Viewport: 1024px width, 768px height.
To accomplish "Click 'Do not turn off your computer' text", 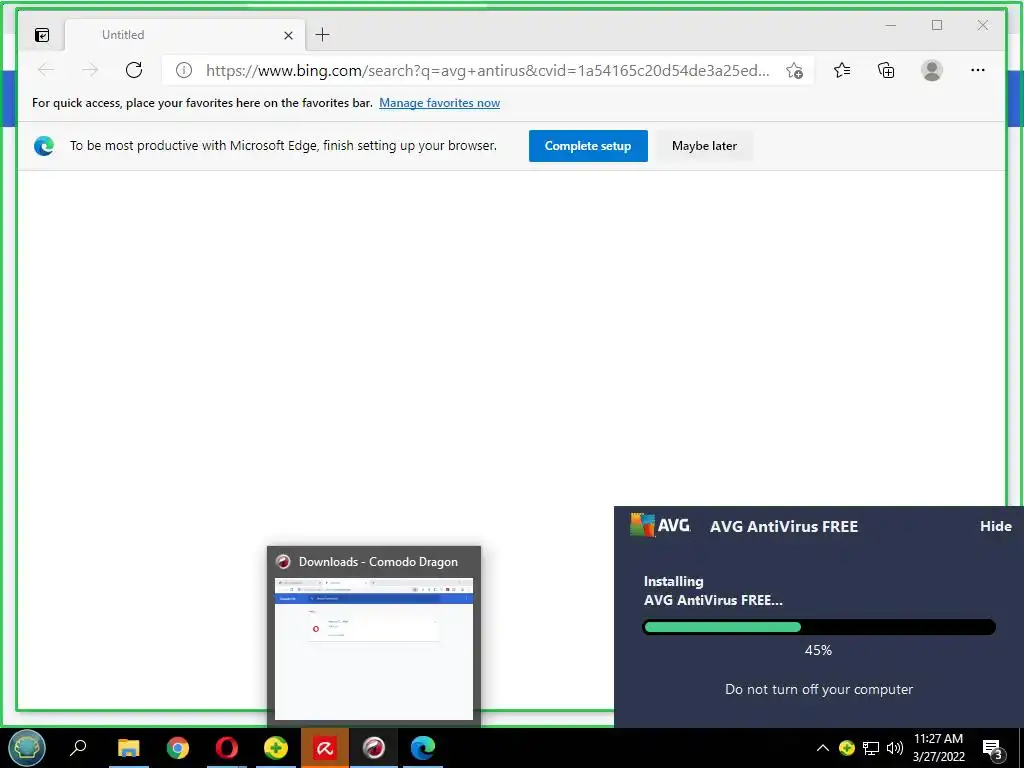I will coord(819,689).
